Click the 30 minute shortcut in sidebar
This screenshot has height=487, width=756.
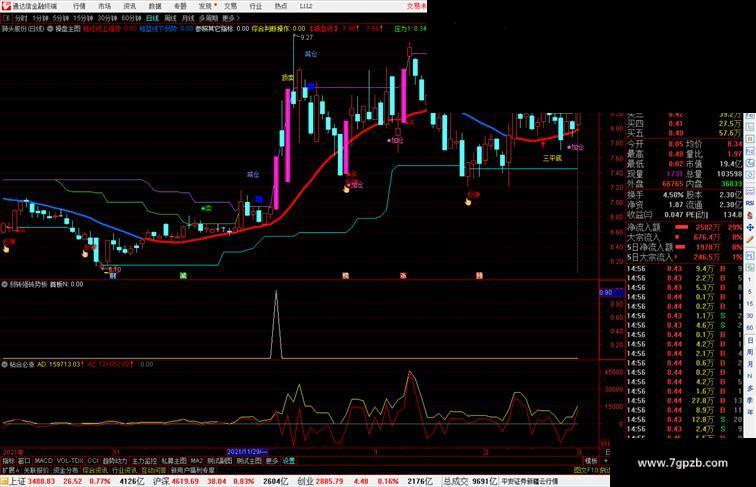[x=750, y=316]
